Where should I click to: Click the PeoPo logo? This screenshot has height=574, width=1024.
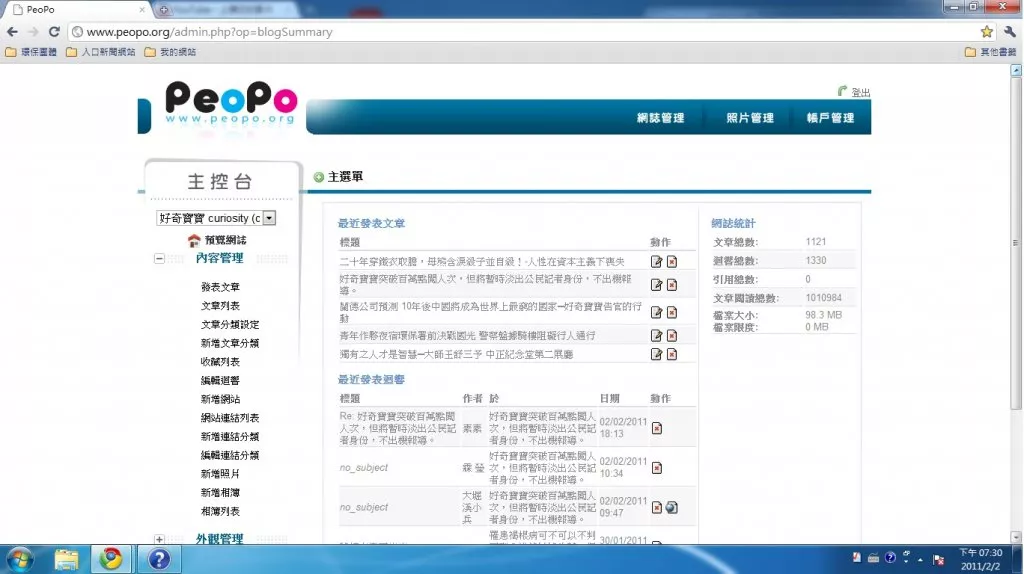pyautogui.click(x=231, y=103)
